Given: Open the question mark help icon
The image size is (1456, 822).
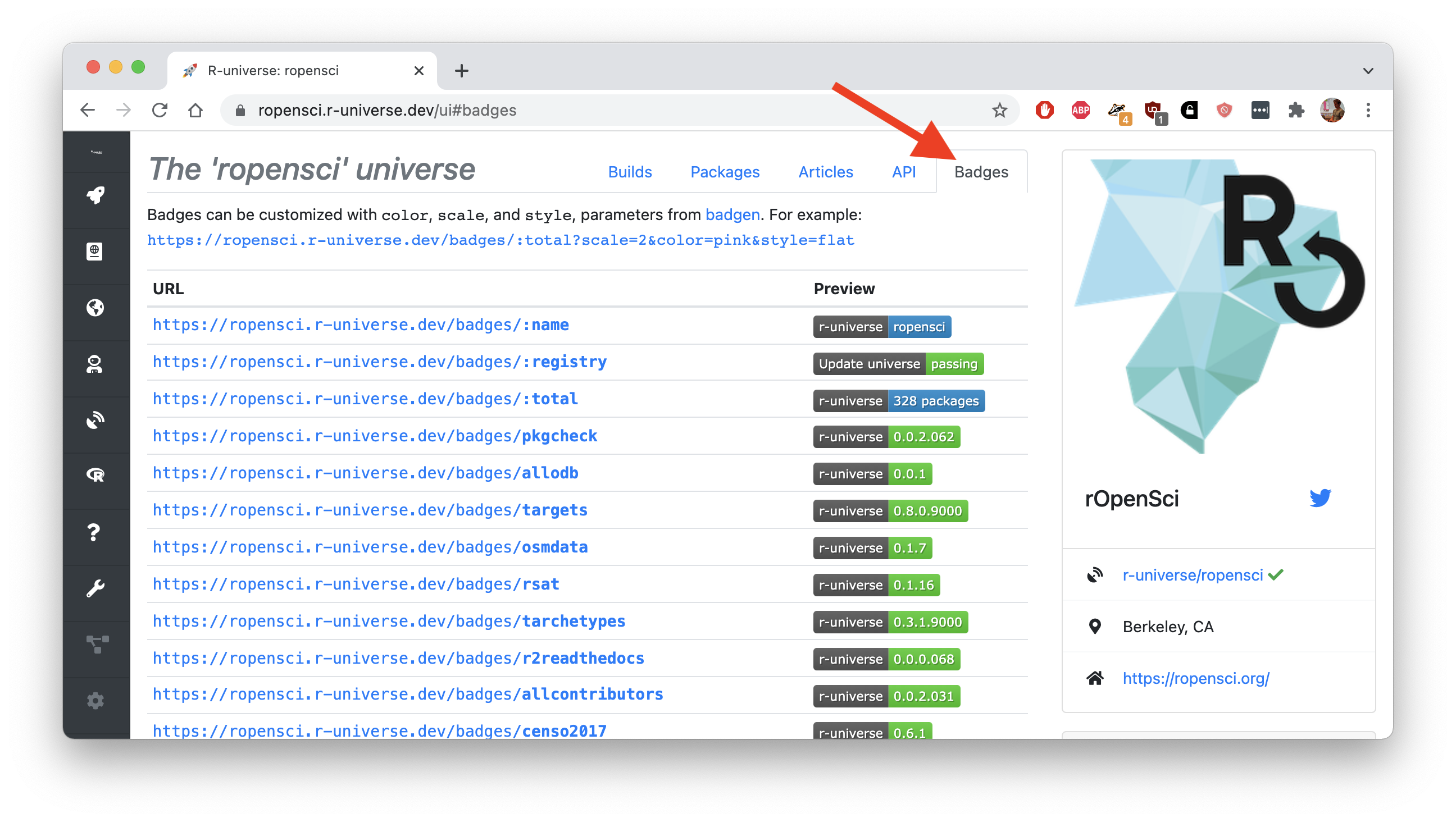Looking at the screenshot, I should pos(94,532).
